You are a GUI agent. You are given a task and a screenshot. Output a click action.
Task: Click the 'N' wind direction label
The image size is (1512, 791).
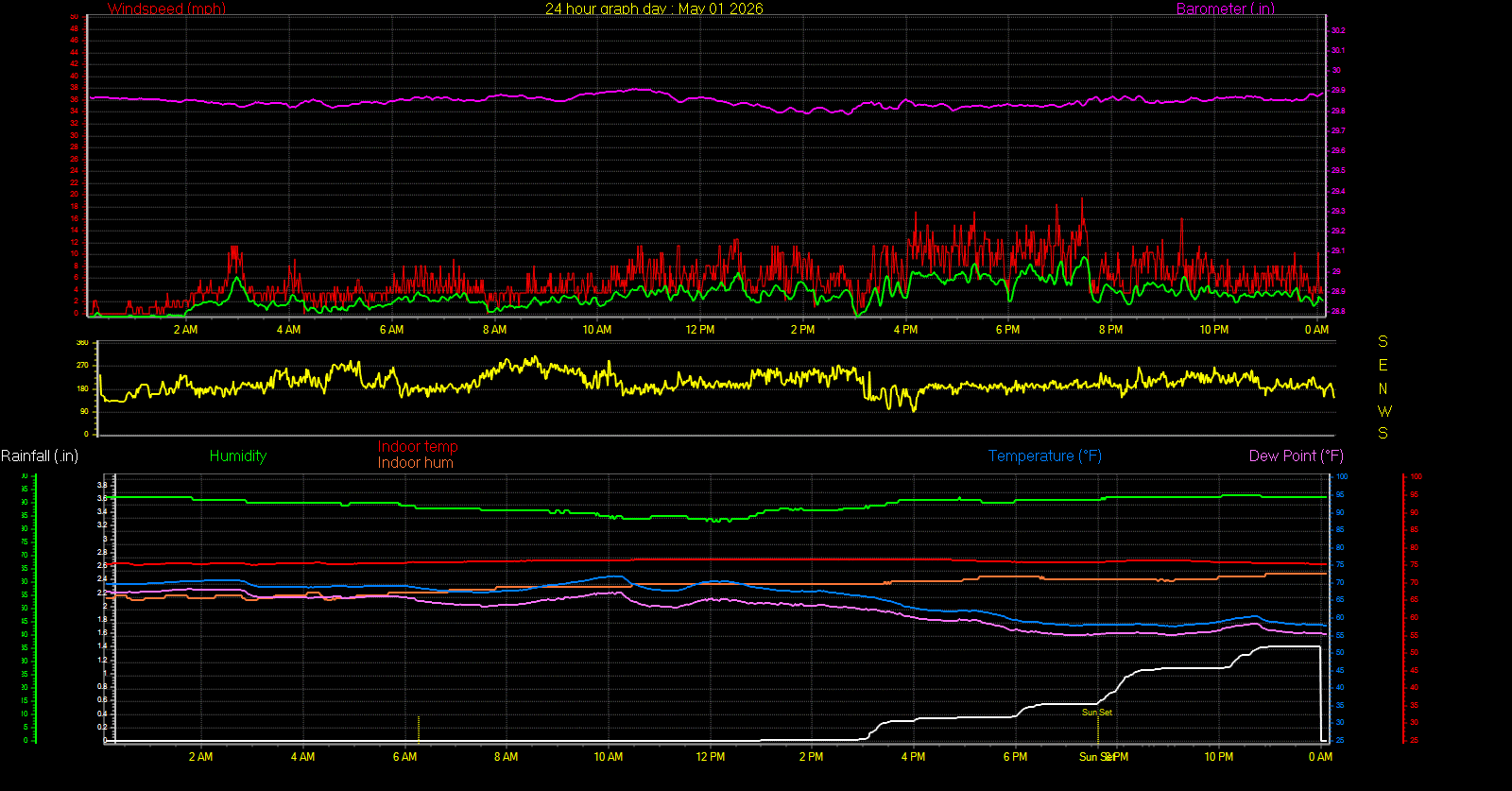pos(1383,388)
